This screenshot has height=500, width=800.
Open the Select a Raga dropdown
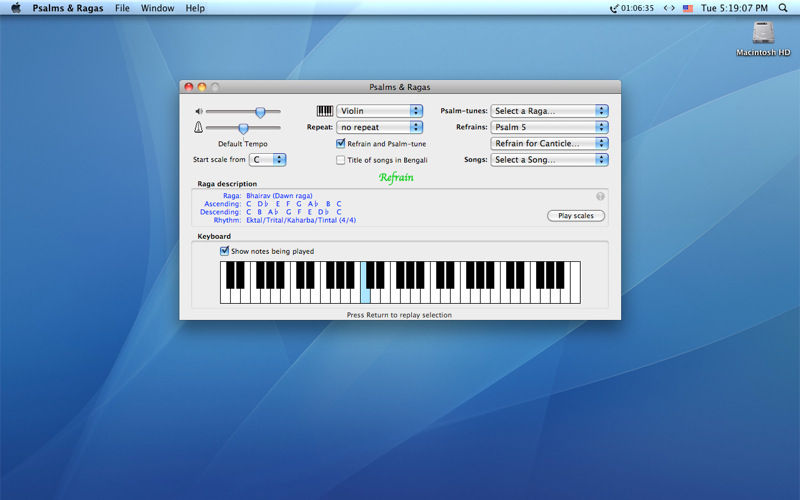pyautogui.click(x=549, y=111)
